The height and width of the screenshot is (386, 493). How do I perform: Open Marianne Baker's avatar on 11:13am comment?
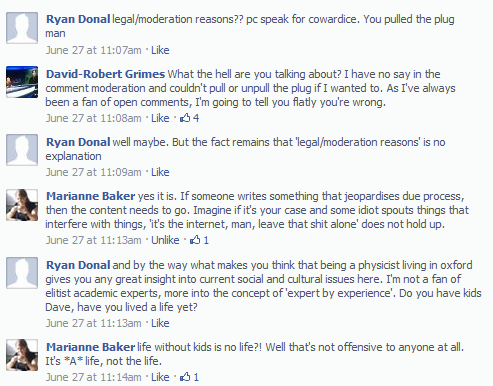click(x=22, y=205)
